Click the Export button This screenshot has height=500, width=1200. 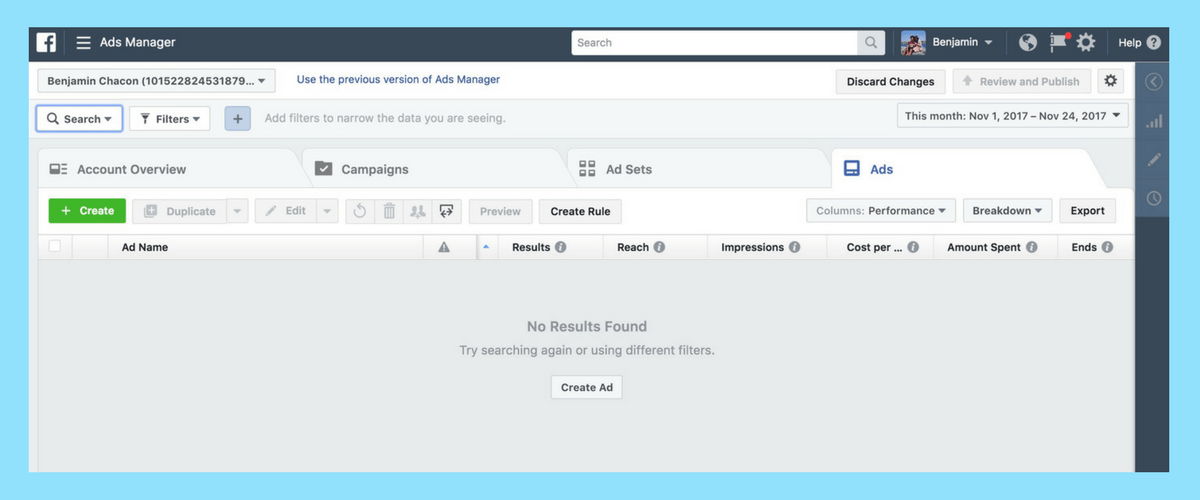tap(1087, 211)
